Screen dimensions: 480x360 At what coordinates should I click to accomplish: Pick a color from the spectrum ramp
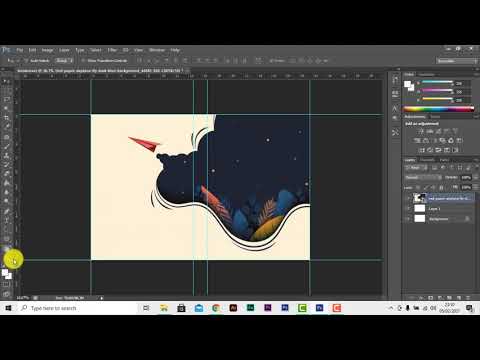click(439, 109)
